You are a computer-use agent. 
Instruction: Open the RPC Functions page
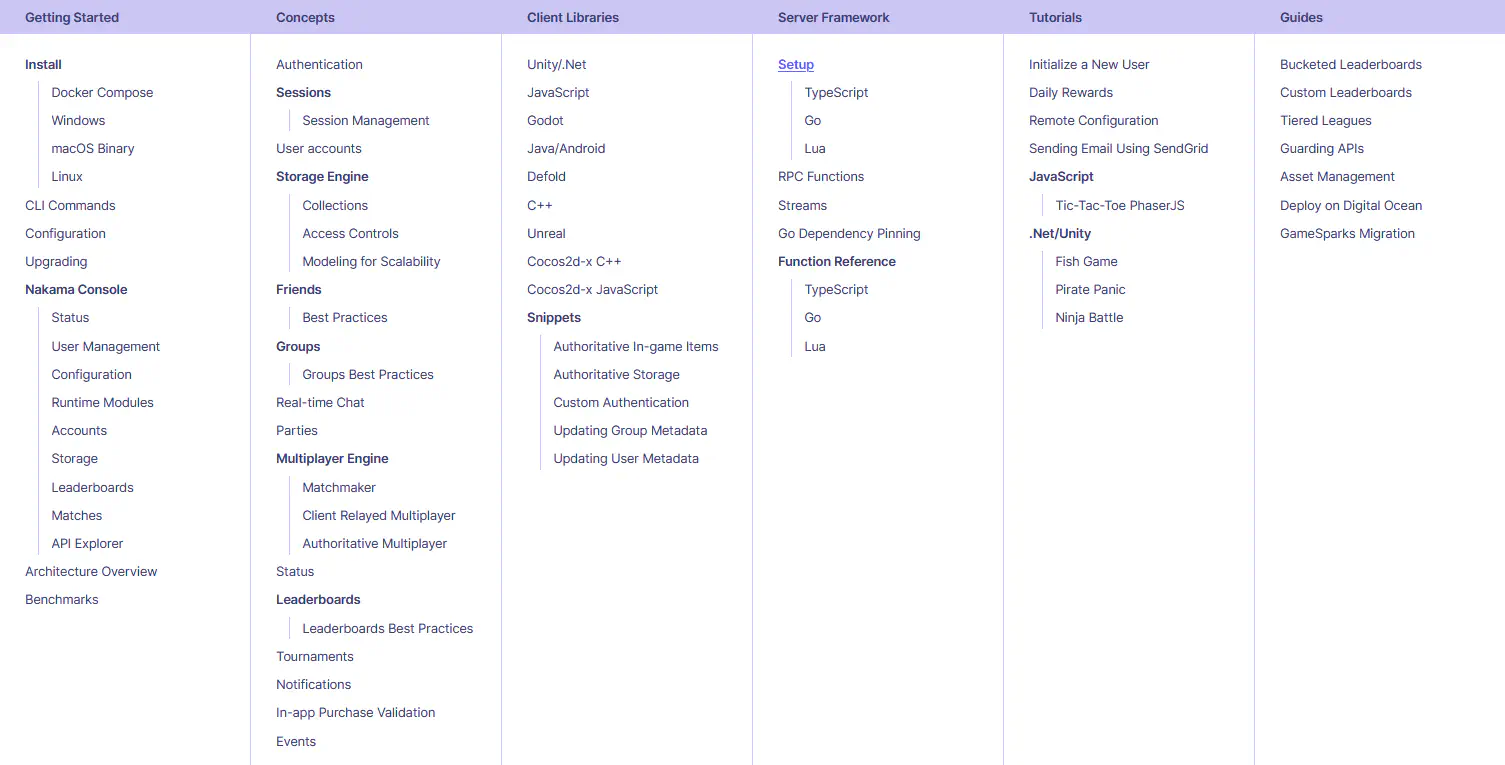coord(821,176)
